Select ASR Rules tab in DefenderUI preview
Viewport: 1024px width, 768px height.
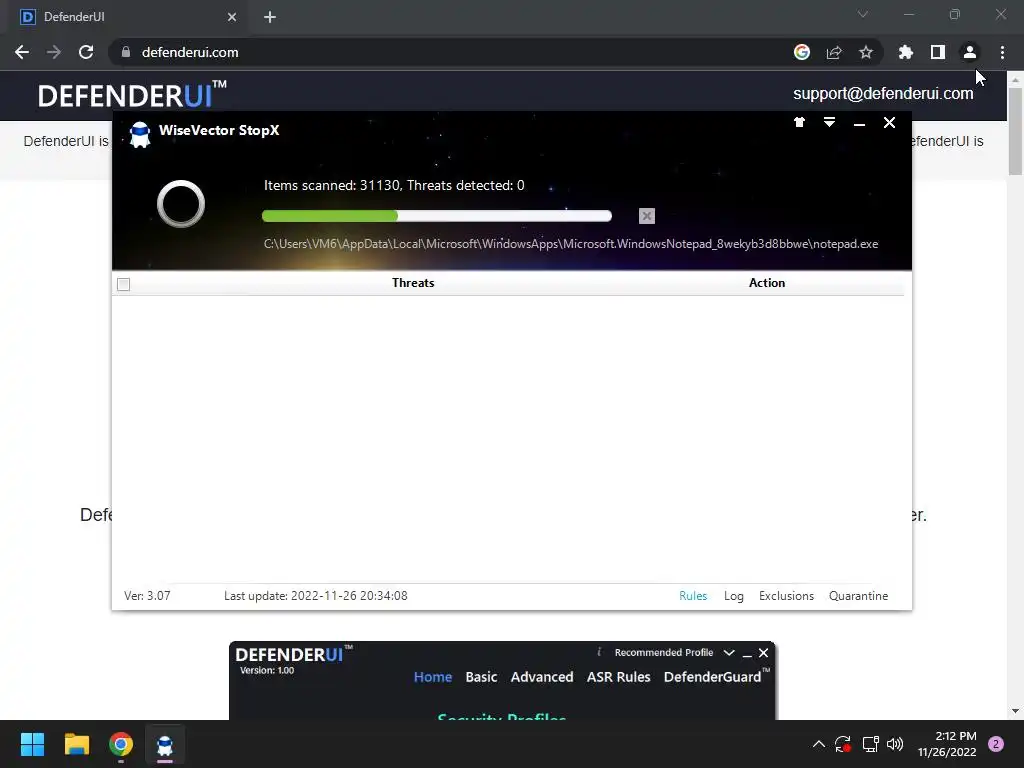coord(618,677)
